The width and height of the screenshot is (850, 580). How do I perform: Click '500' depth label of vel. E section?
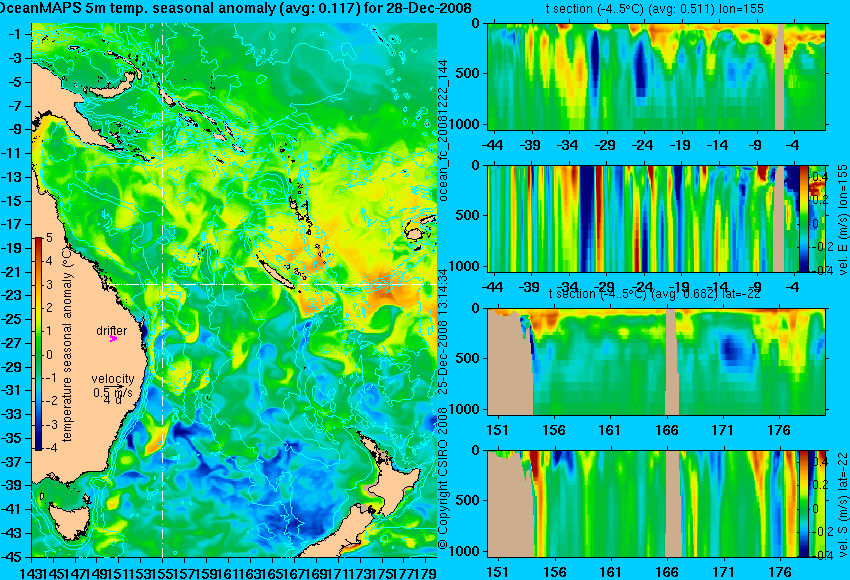coord(469,215)
